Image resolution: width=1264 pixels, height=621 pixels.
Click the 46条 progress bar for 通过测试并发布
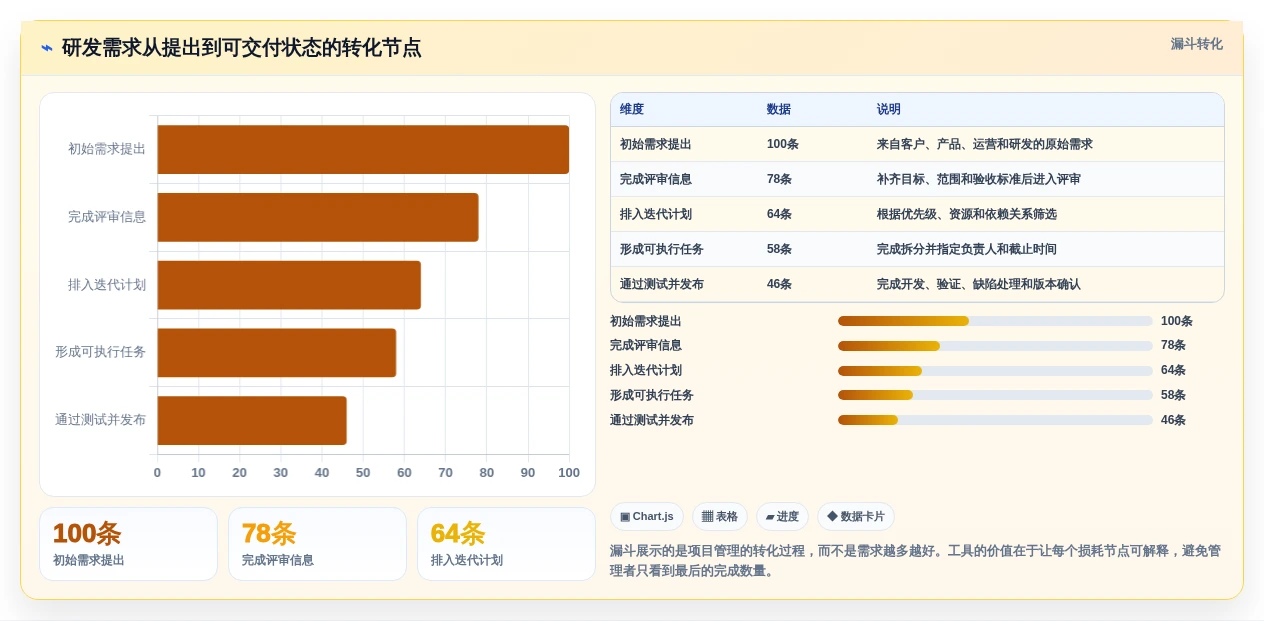click(x=995, y=420)
